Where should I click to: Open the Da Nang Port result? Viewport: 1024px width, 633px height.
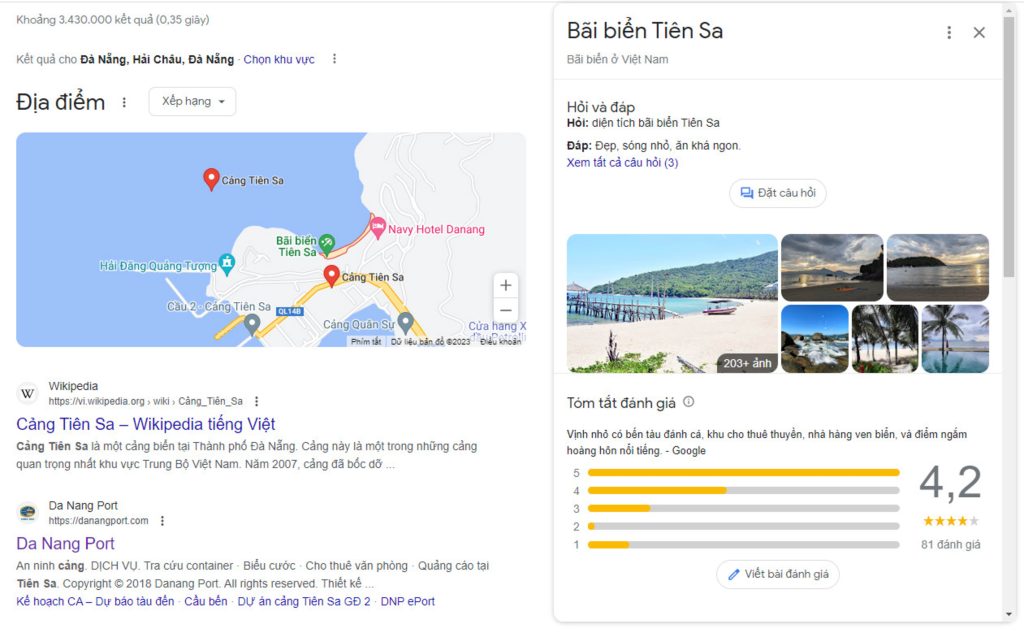pyautogui.click(x=65, y=544)
